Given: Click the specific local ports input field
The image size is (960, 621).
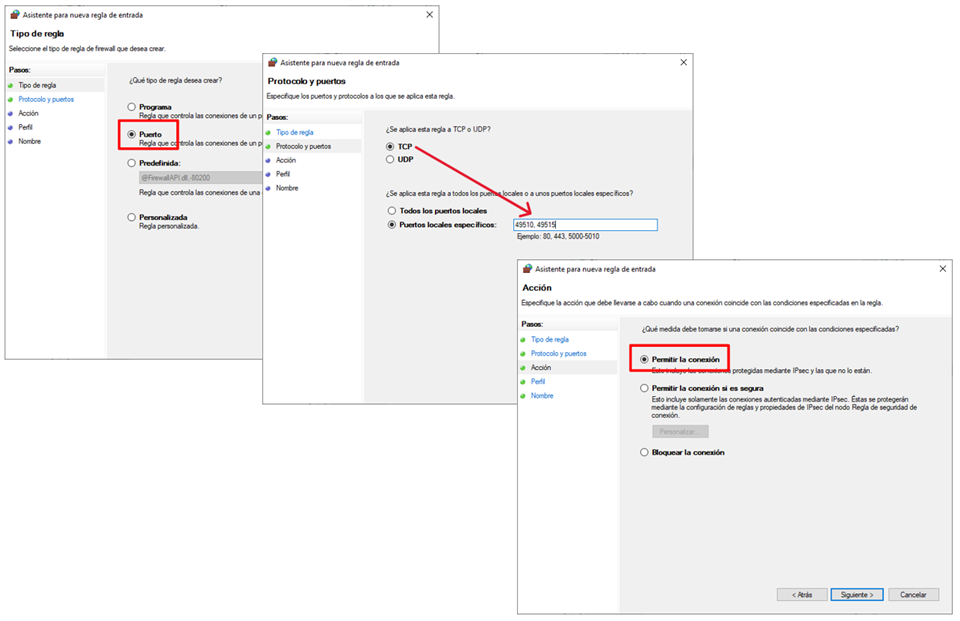Looking at the screenshot, I should pos(584,225).
